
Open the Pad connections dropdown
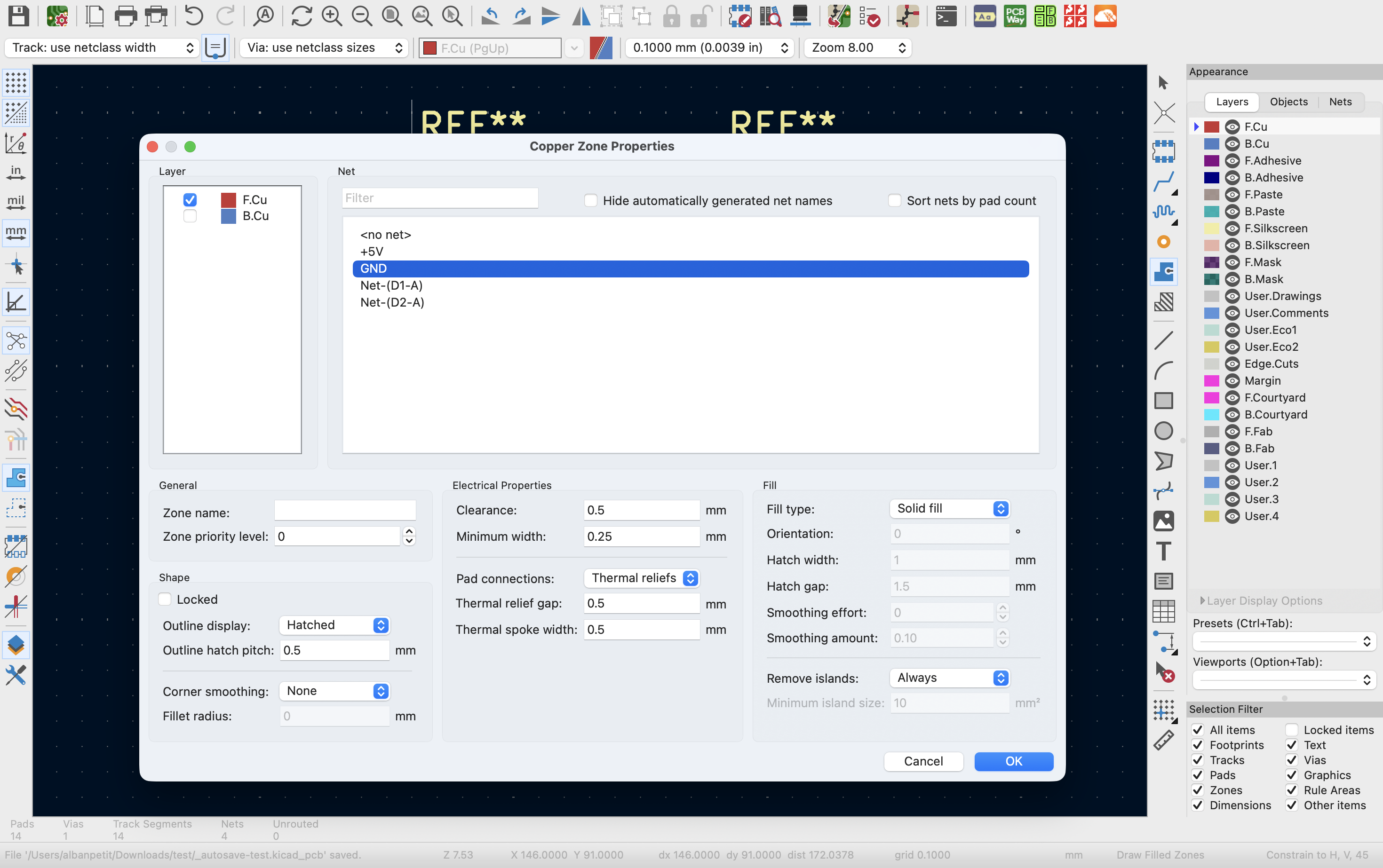641,578
